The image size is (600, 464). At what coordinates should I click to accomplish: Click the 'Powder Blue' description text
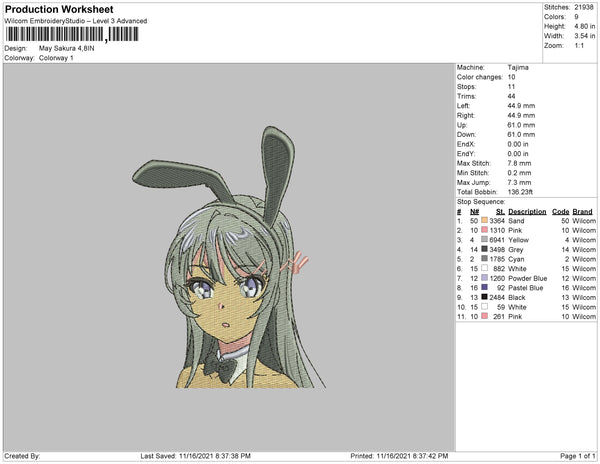pyautogui.click(x=528, y=278)
